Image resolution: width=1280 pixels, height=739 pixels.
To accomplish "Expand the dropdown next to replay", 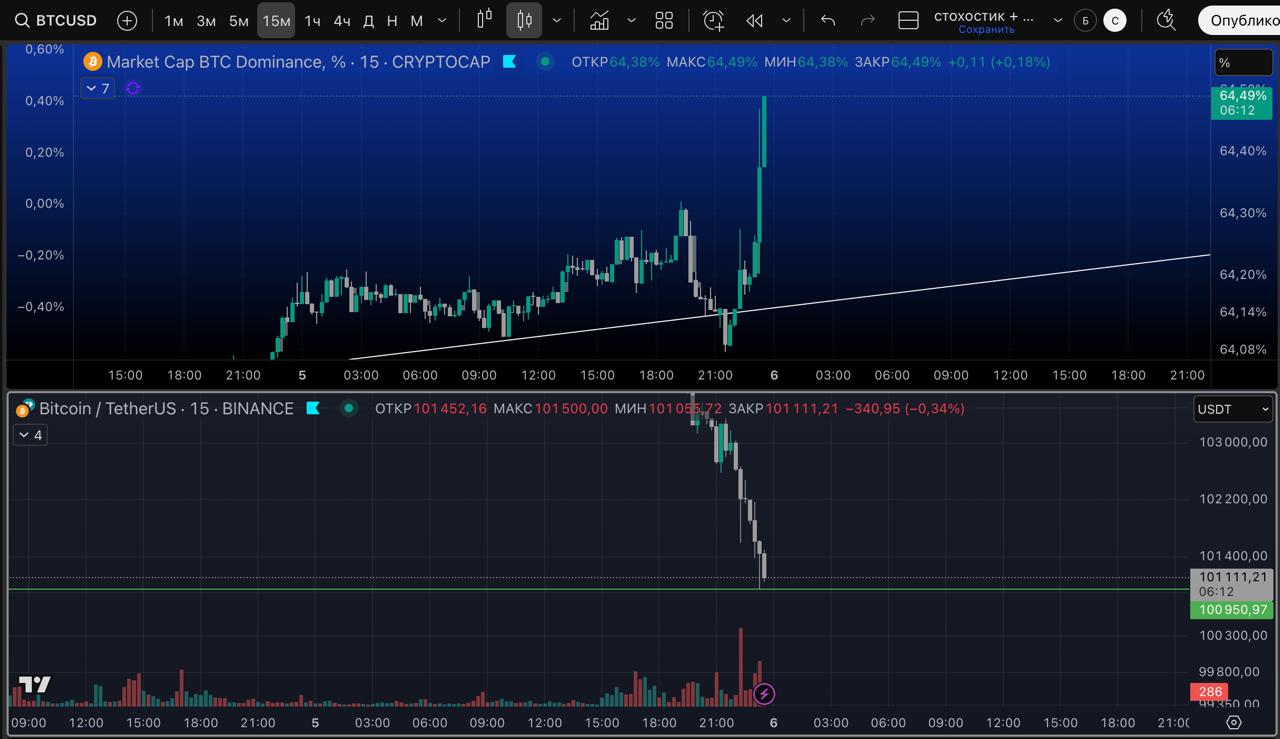I will point(786,20).
